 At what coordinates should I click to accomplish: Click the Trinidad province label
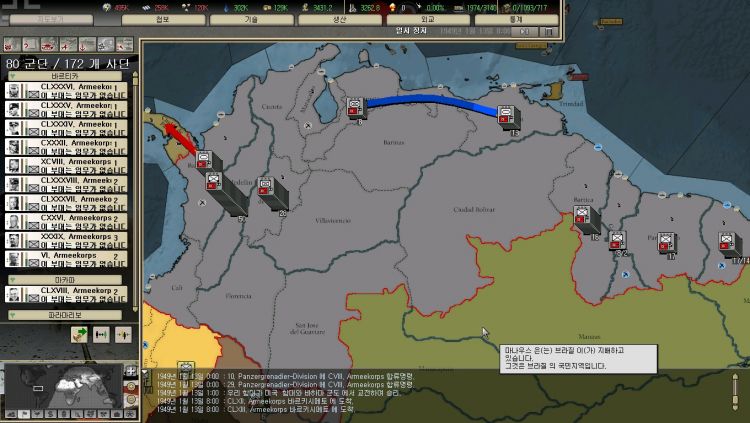(571, 104)
